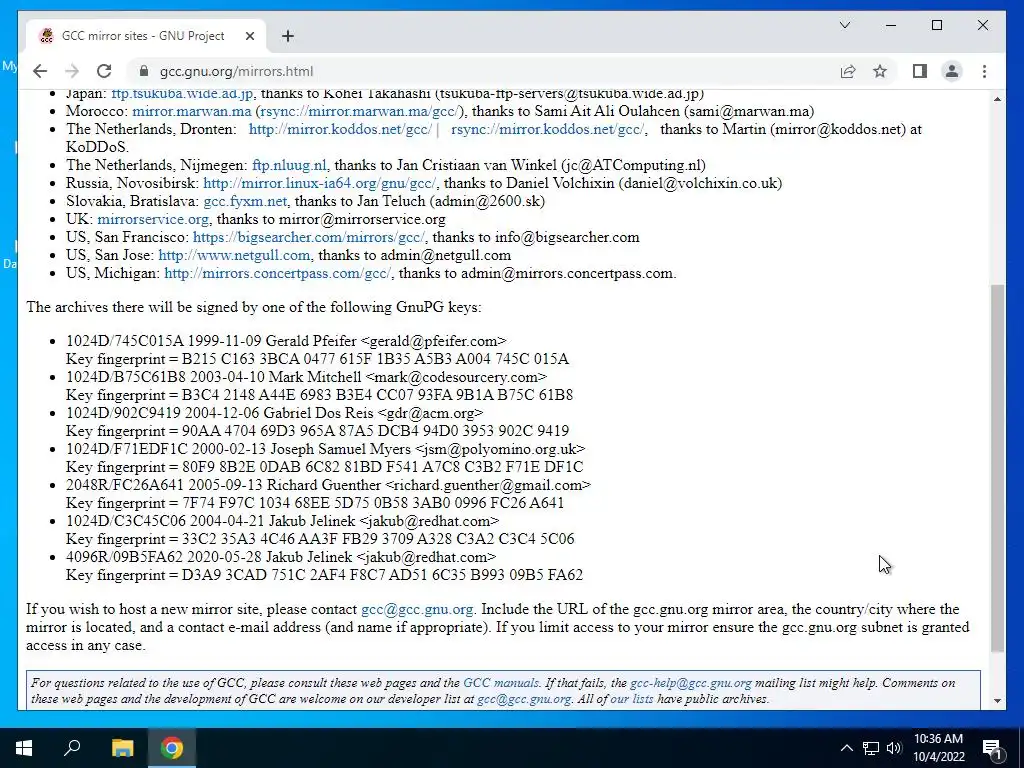Click the Joseph Samuel Myers key entry
The width and height of the screenshot is (1024, 768).
click(x=325, y=449)
